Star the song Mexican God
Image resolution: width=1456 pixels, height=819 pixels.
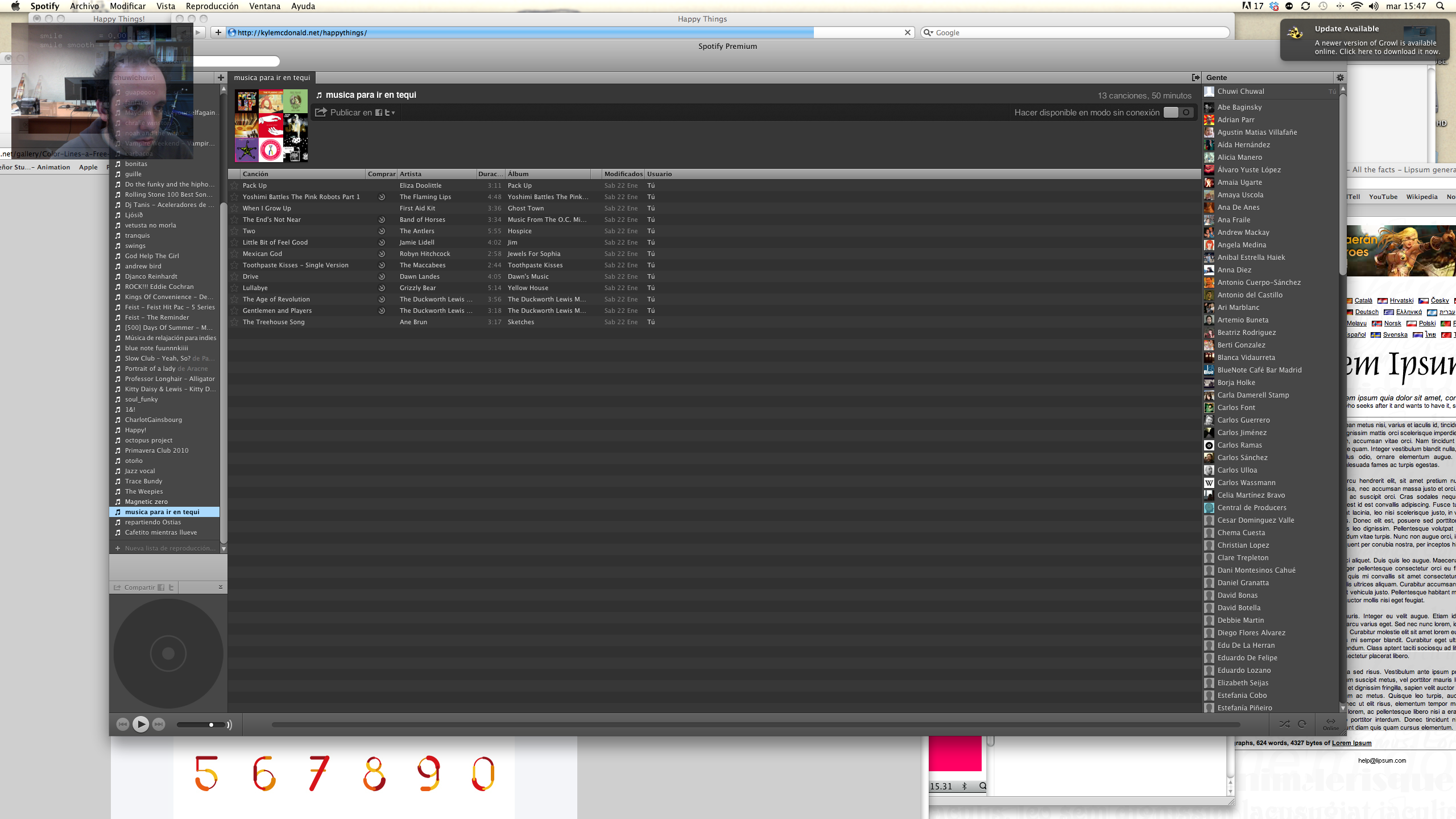[234, 254]
